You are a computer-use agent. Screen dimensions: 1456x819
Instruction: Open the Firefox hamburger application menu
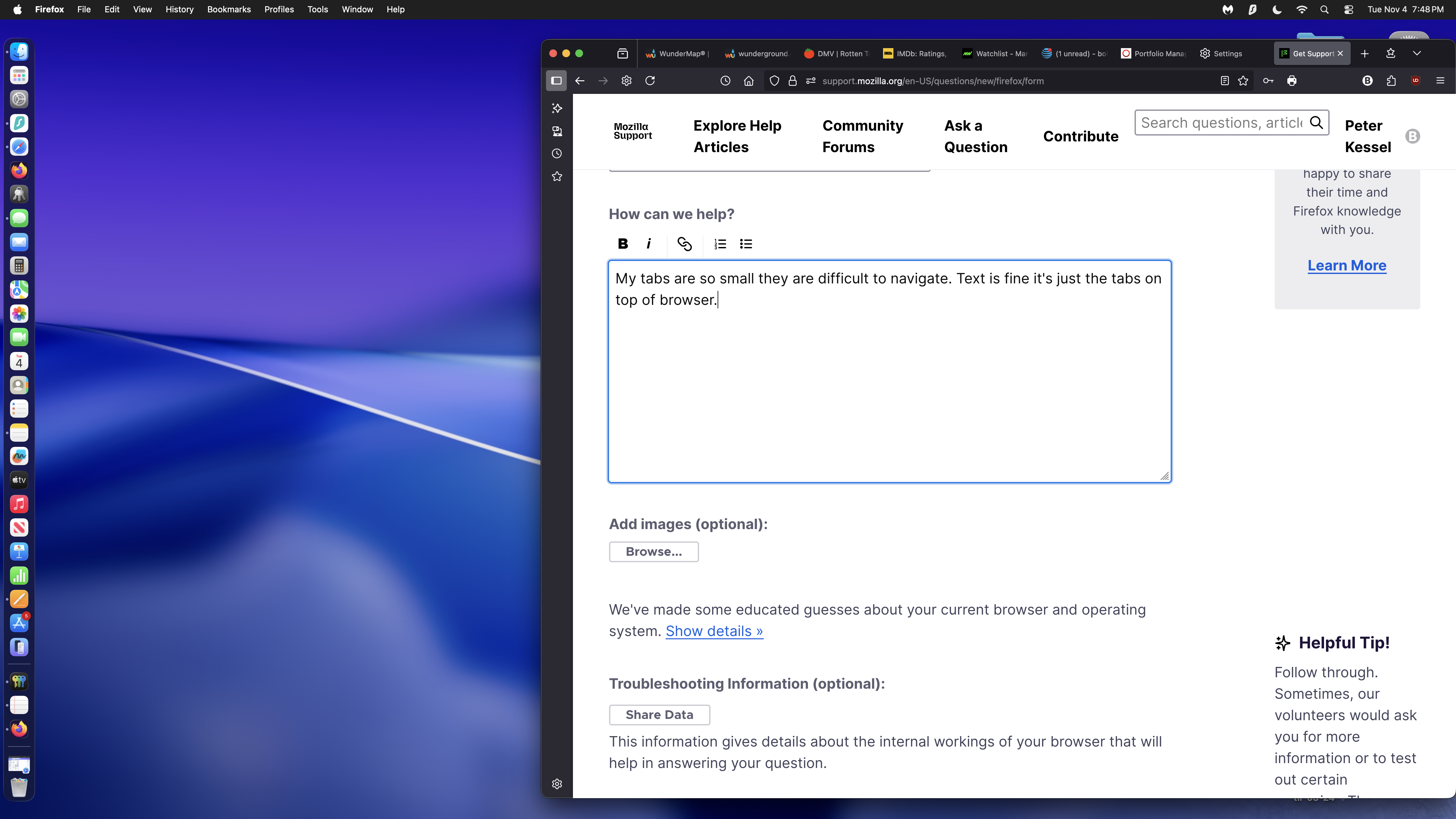1440,81
